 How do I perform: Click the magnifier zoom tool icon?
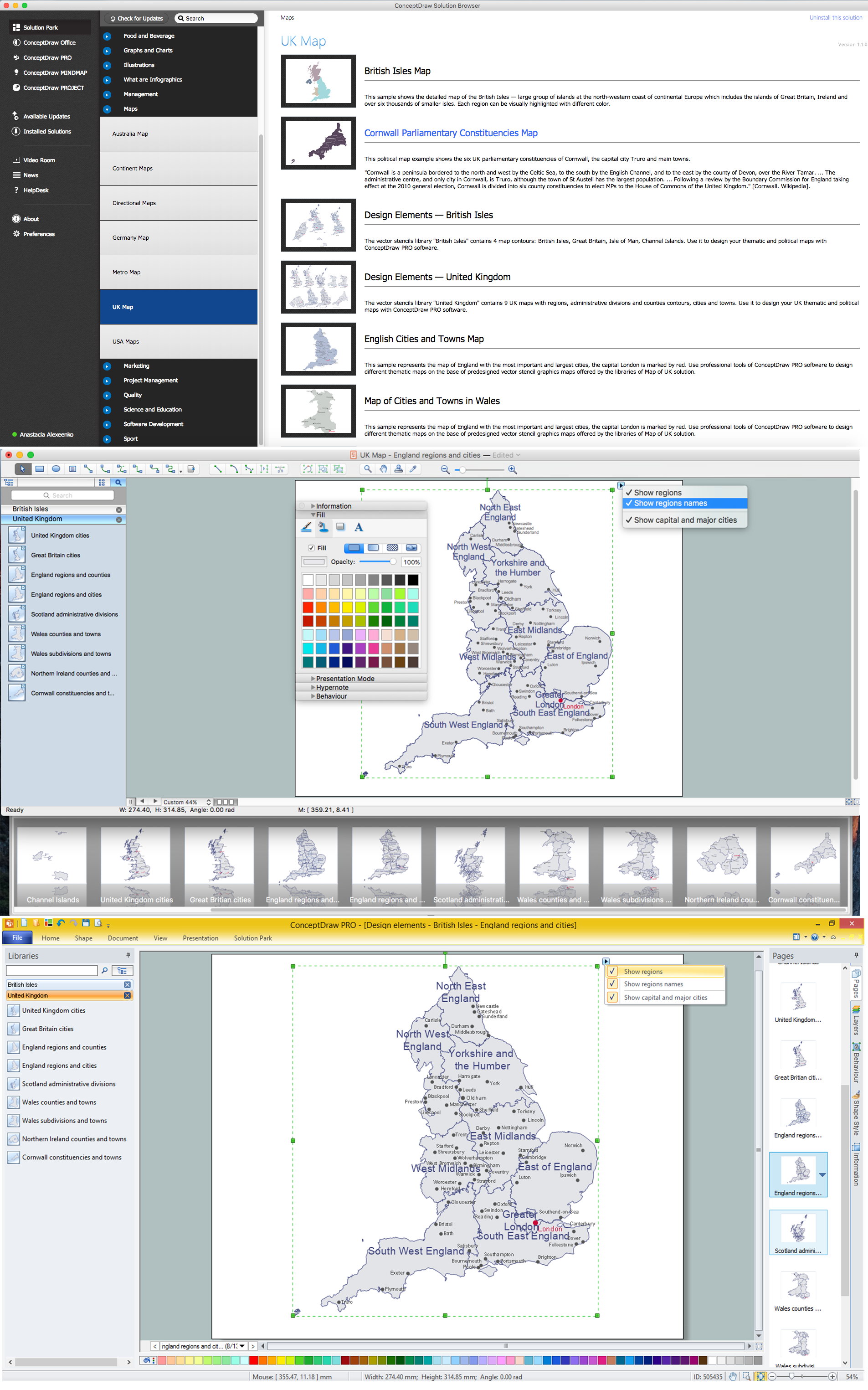coord(368,469)
